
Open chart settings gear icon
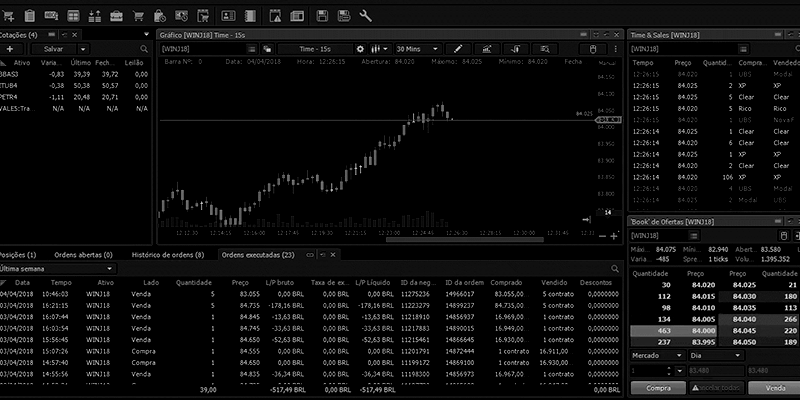[358, 48]
